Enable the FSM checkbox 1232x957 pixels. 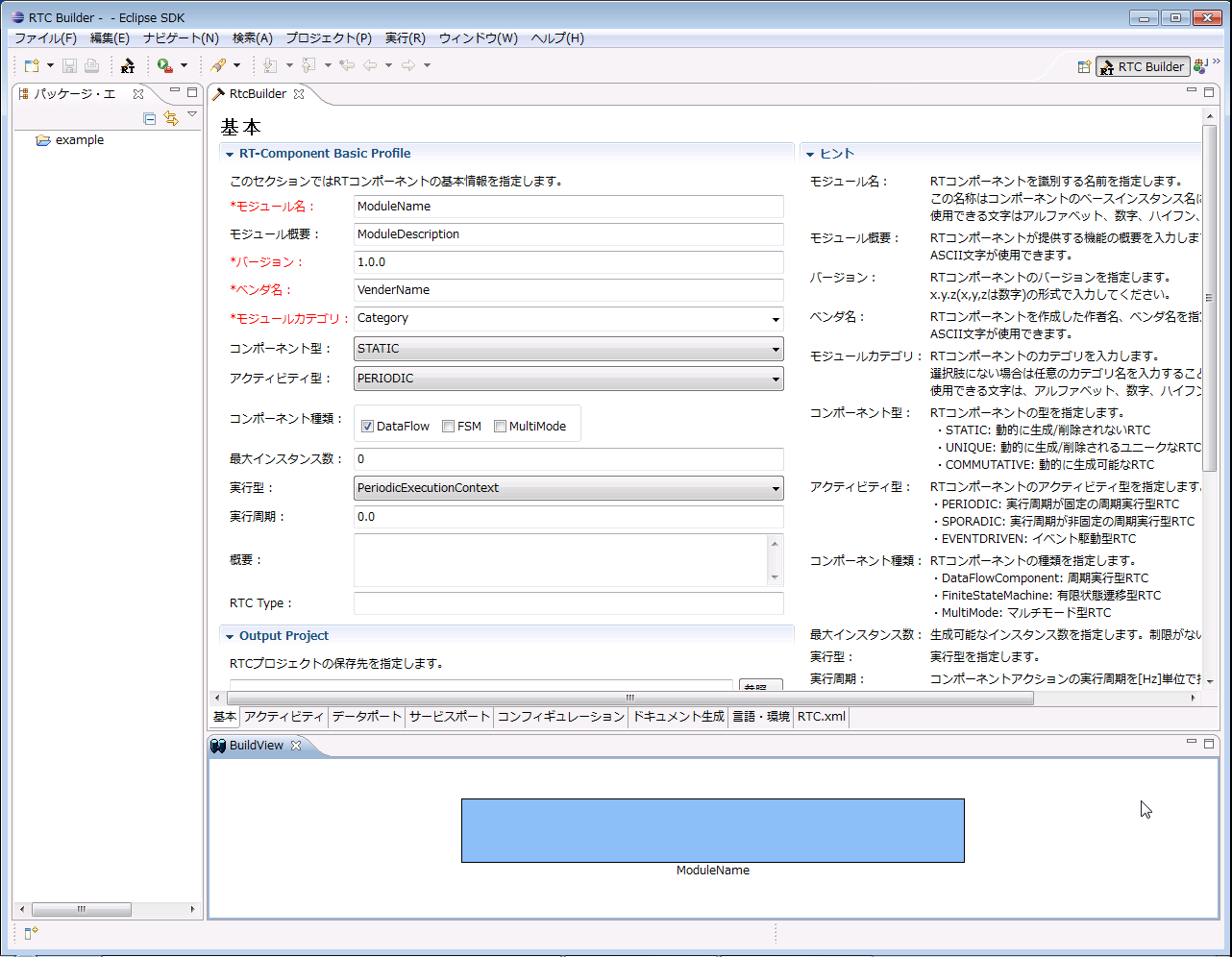pyautogui.click(x=448, y=427)
